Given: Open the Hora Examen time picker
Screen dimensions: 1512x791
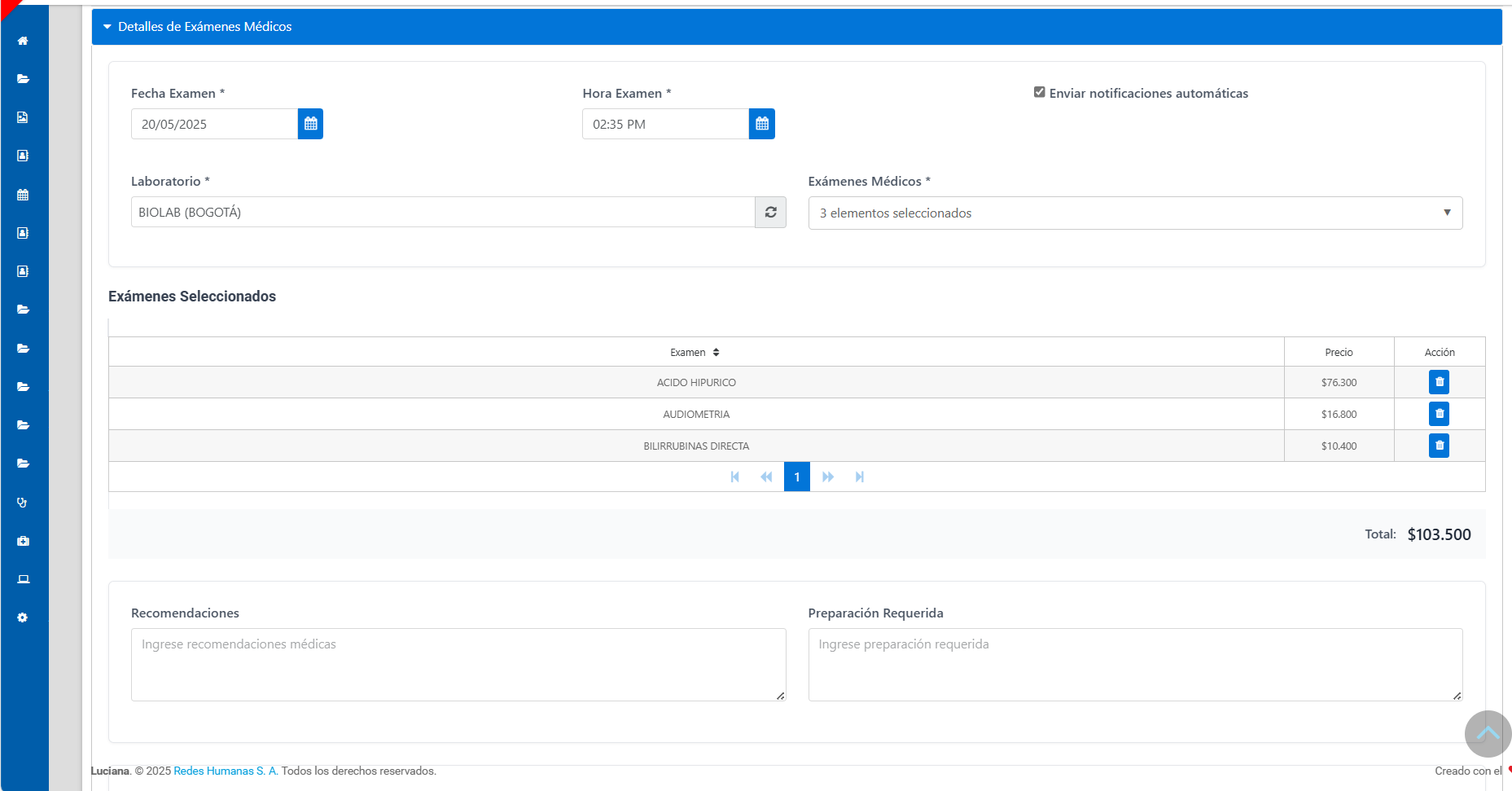Looking at the screenshot, I should [761, 124].
